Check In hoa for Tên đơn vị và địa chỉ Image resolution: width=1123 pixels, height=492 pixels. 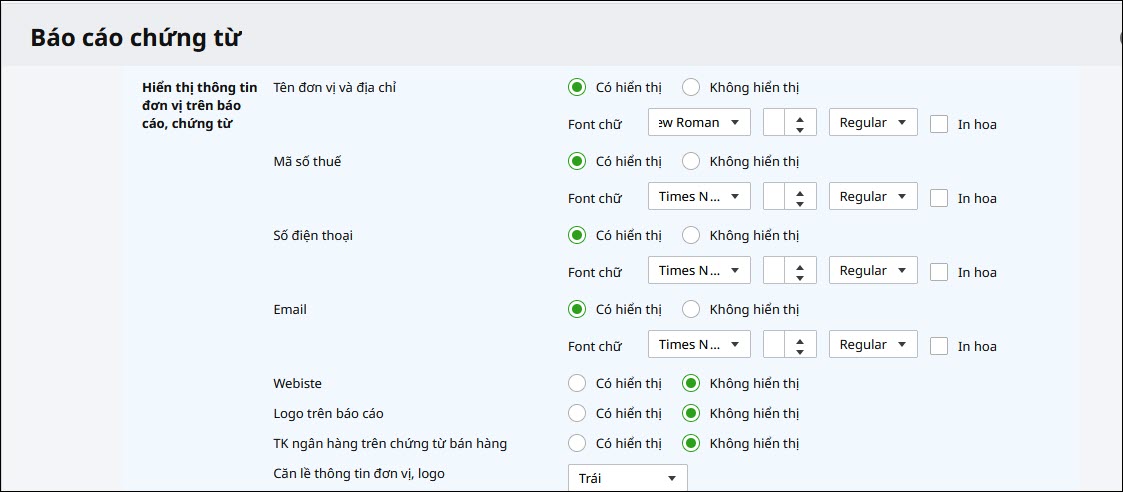939,124
